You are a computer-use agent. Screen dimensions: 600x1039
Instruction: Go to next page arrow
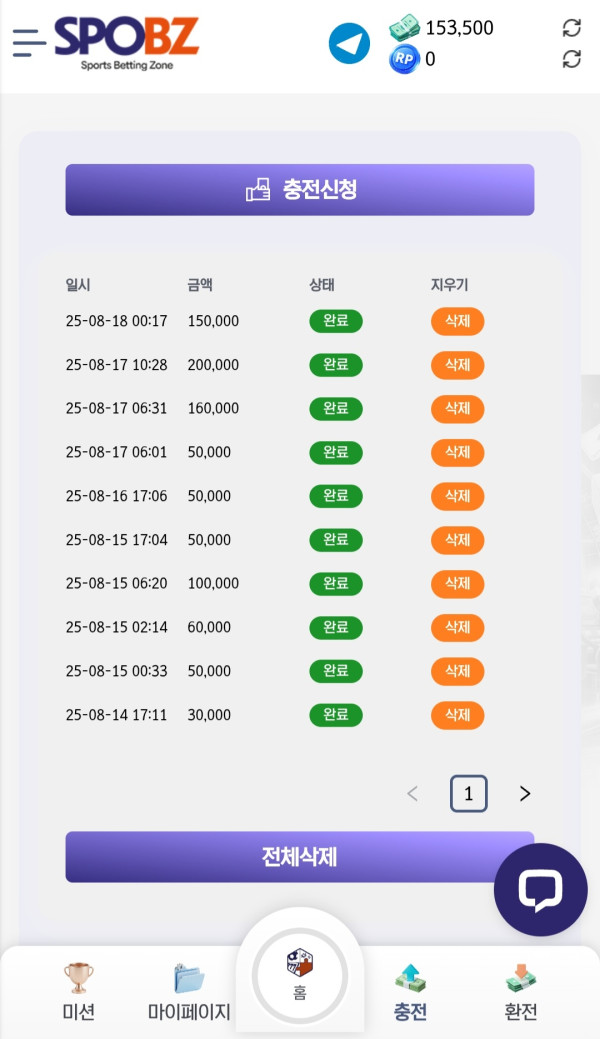[x=525, y=794]
